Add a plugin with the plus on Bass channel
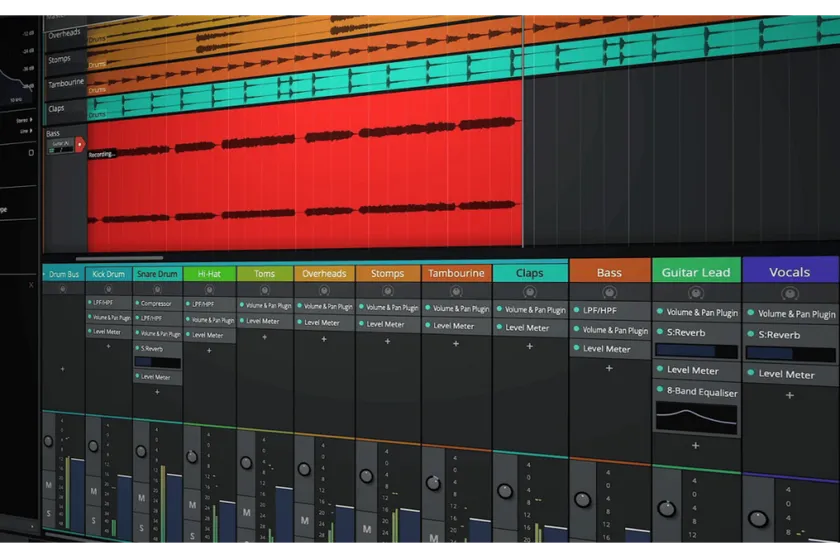This screenshot has height=560, width=840. (x=609, y=368)
